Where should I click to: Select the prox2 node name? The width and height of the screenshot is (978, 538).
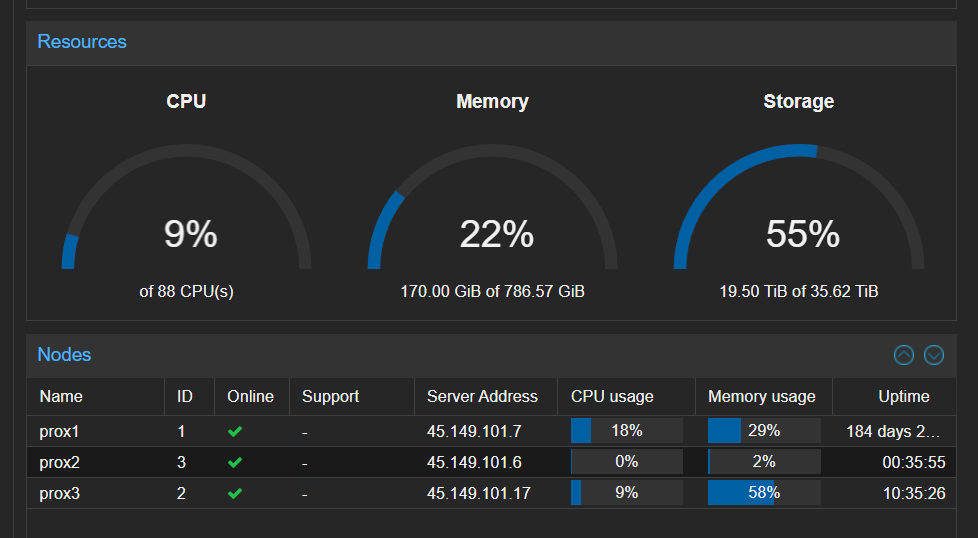point(59,463)
